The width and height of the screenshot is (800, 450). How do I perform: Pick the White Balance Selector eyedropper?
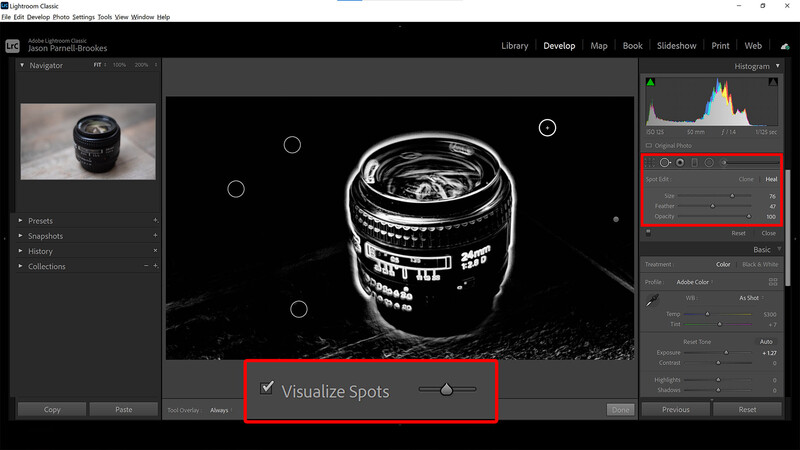[652, 301]
